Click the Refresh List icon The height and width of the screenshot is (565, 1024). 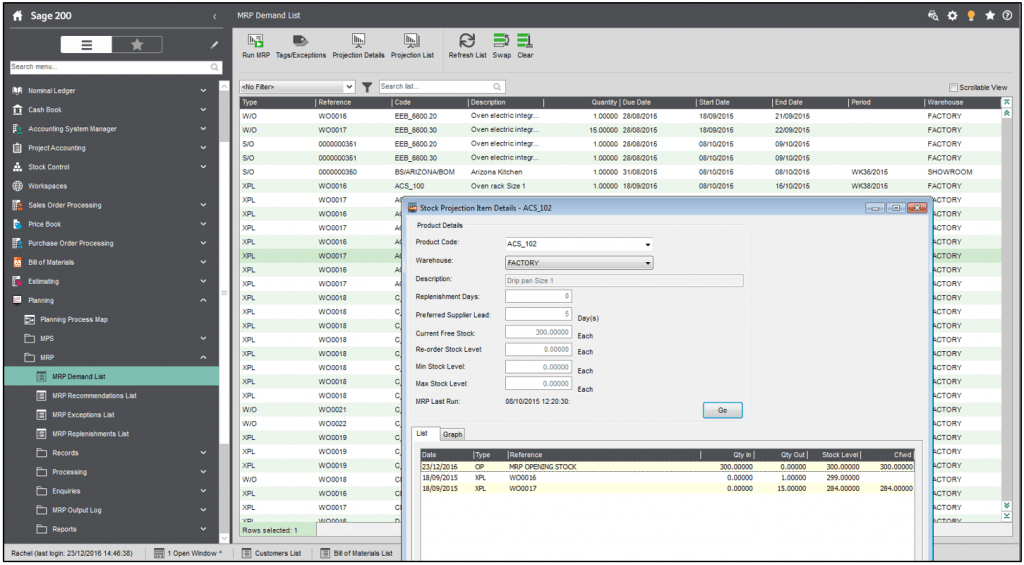click(468, 40)
